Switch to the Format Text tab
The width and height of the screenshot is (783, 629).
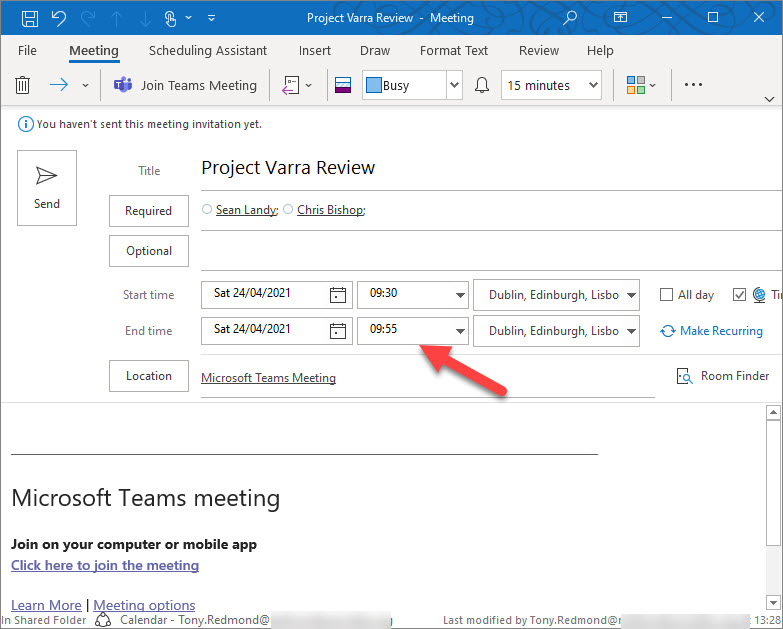click(454, 51)
